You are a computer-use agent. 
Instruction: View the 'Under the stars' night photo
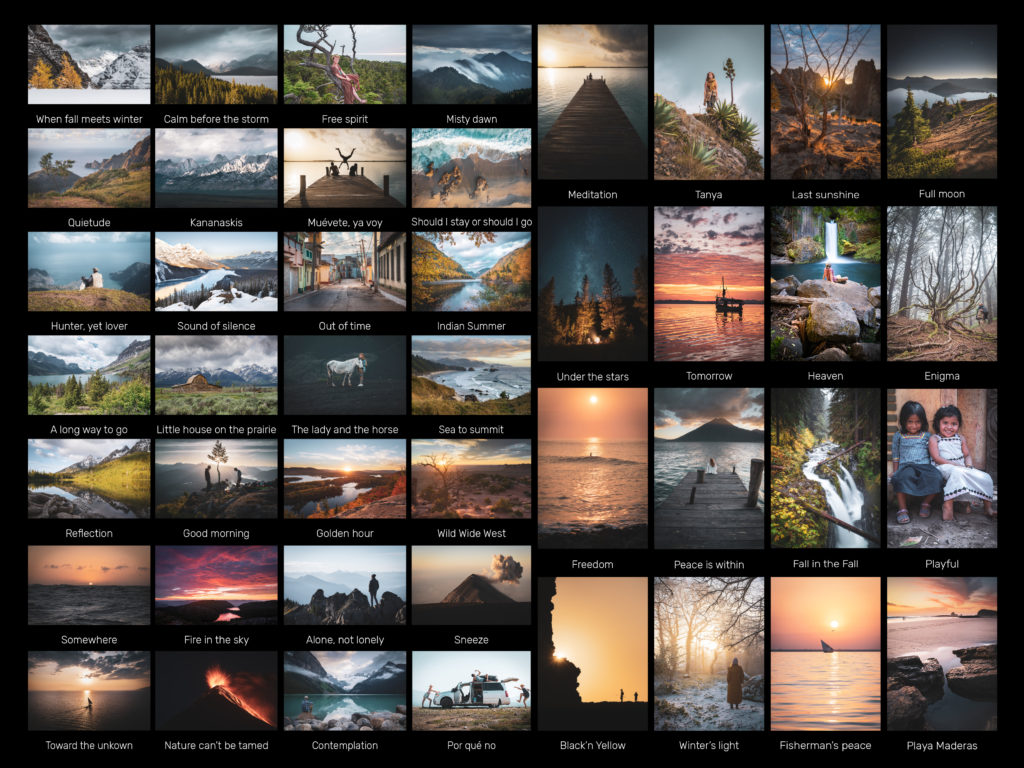(592, 284)
